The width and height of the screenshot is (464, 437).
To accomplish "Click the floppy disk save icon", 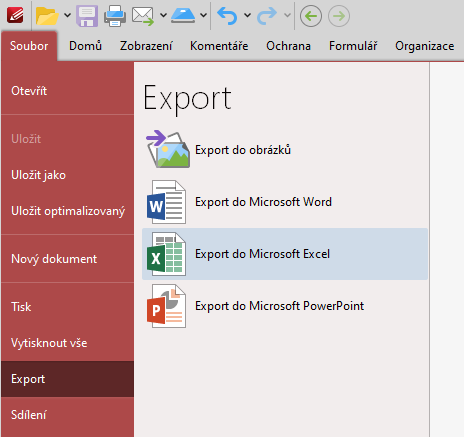I will pyautogui.click(x=87, y=16).
